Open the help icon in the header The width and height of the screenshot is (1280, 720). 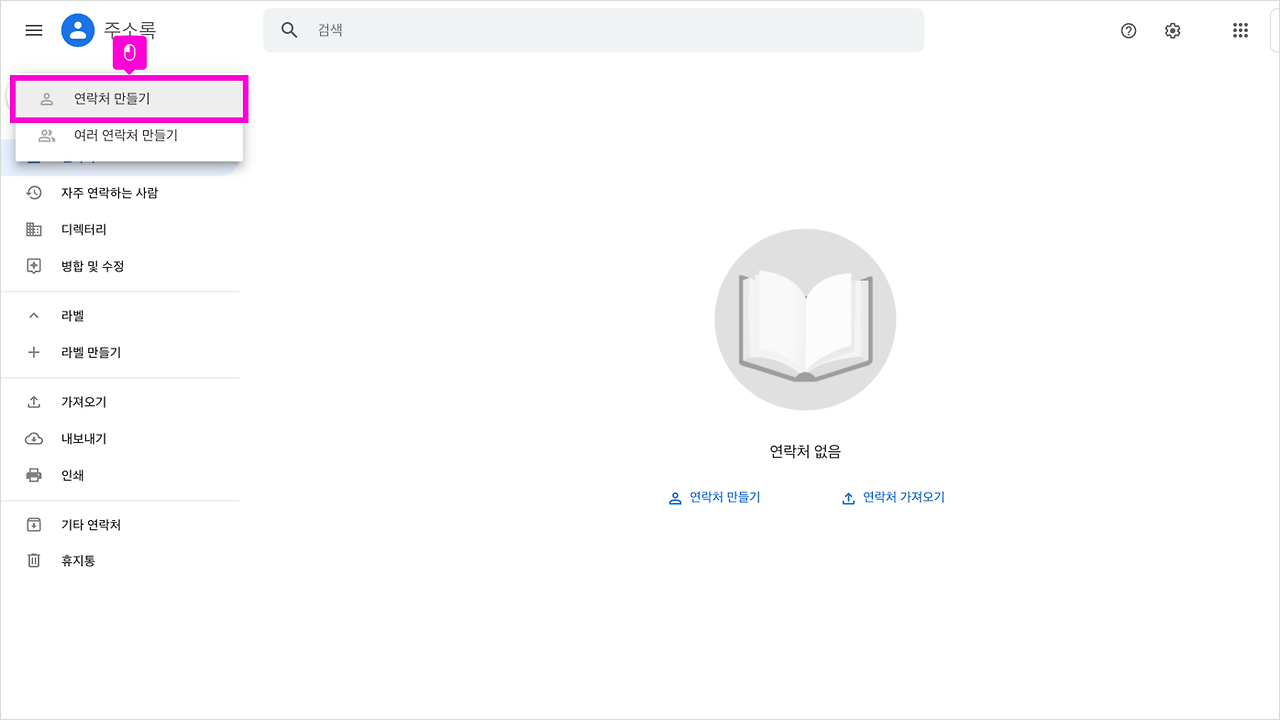click(1128, 31)
